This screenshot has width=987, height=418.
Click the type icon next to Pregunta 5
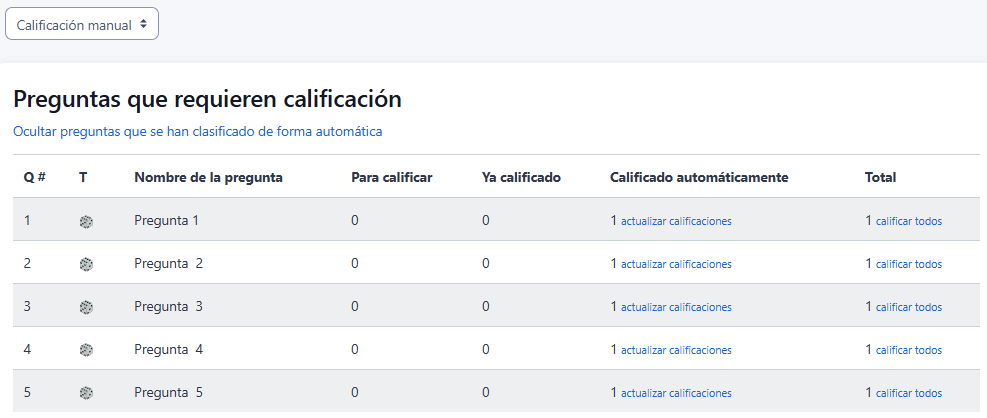86,394
